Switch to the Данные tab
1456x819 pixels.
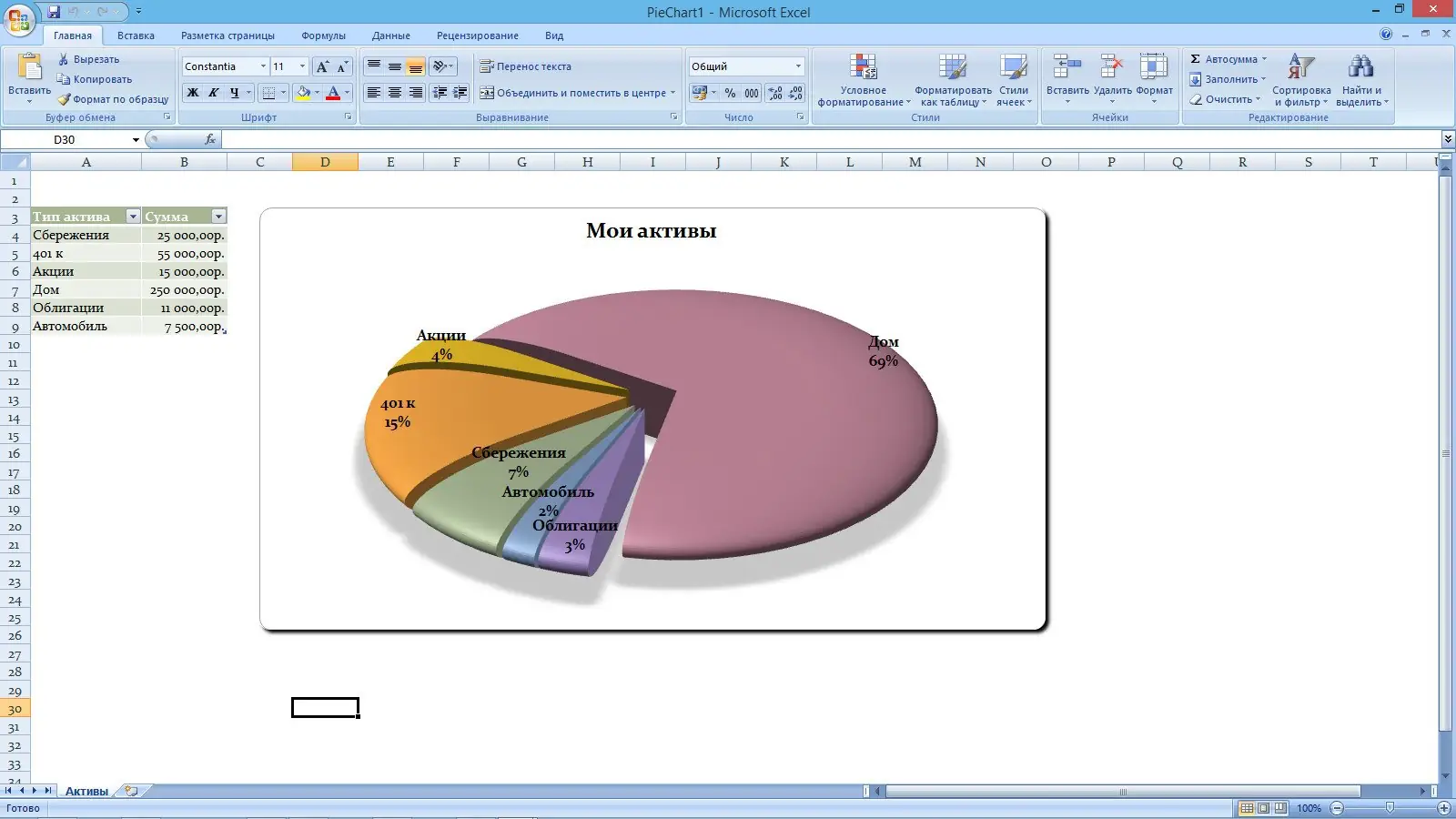pos(391,35)
